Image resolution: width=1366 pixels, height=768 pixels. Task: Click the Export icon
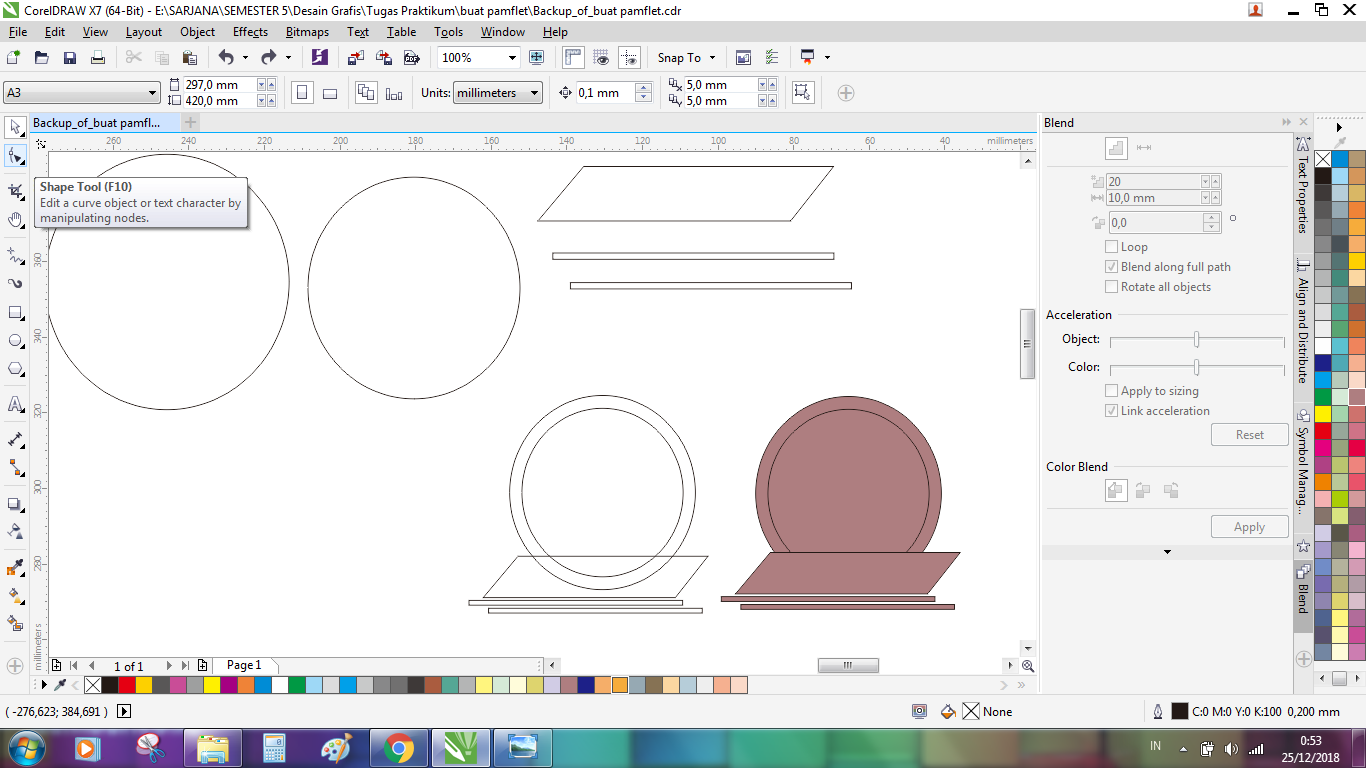[382, 57]
